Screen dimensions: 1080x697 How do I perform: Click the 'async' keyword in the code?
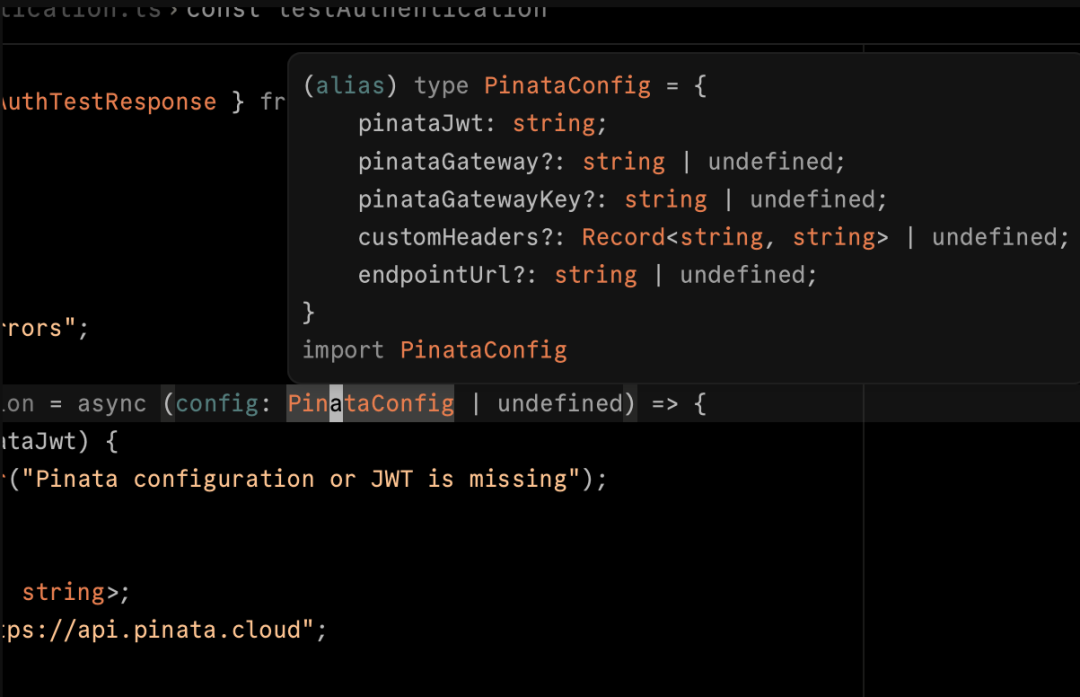pos(112,404)
